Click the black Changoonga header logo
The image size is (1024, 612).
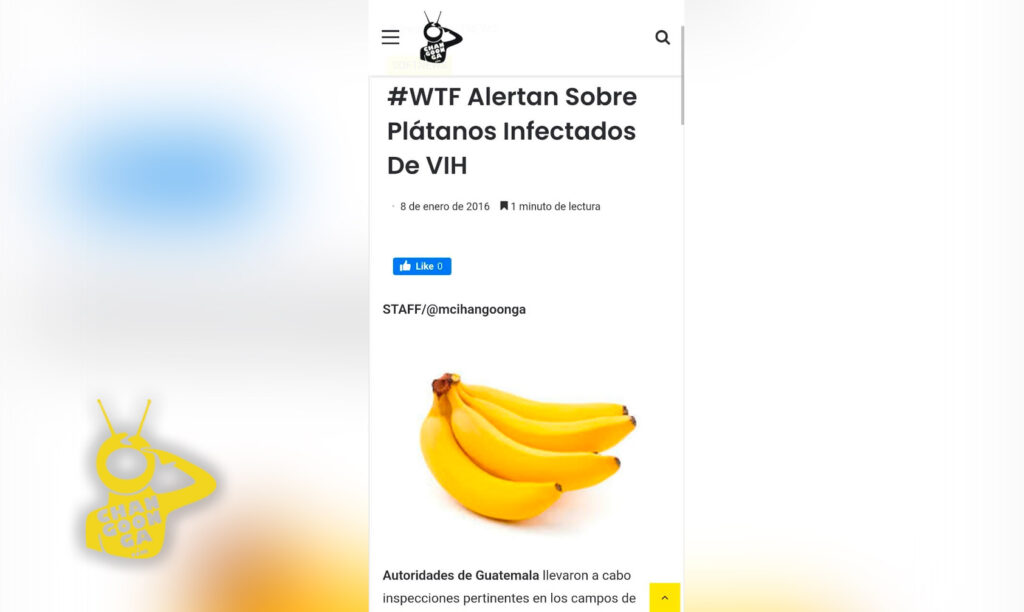coord(441,37)
